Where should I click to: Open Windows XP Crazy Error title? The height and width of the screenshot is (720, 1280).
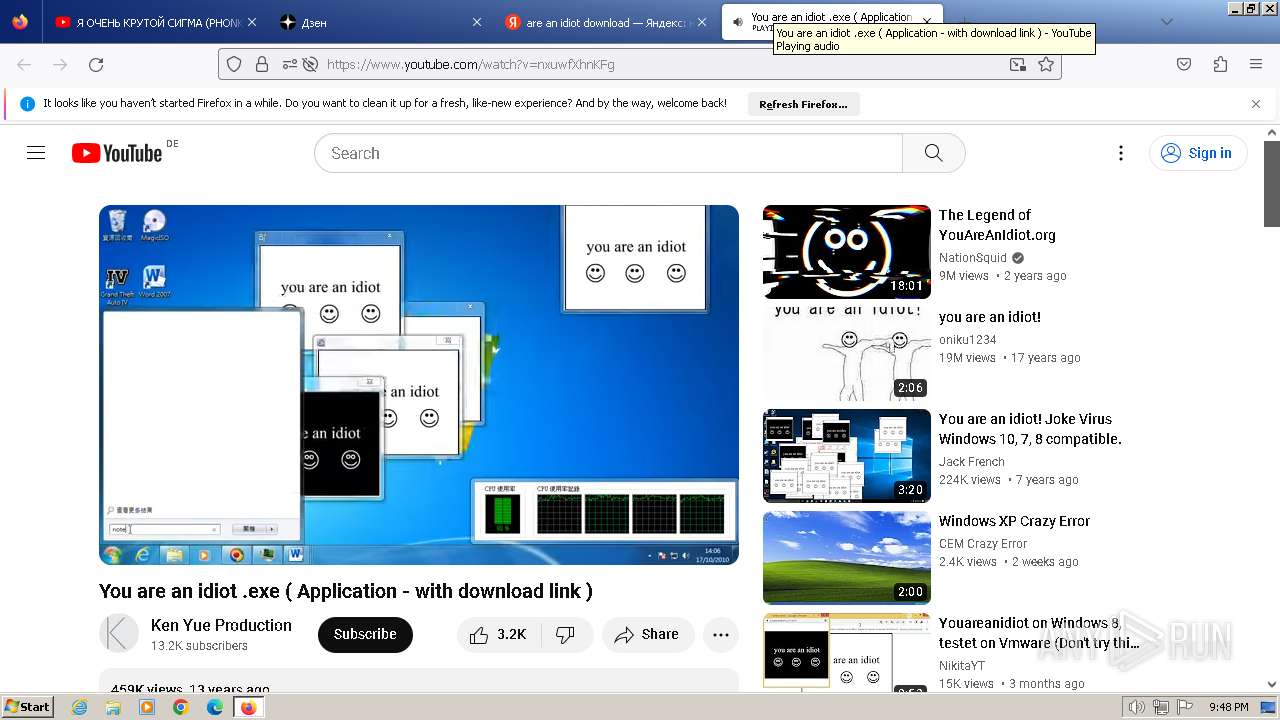[x=1014, y=521]
